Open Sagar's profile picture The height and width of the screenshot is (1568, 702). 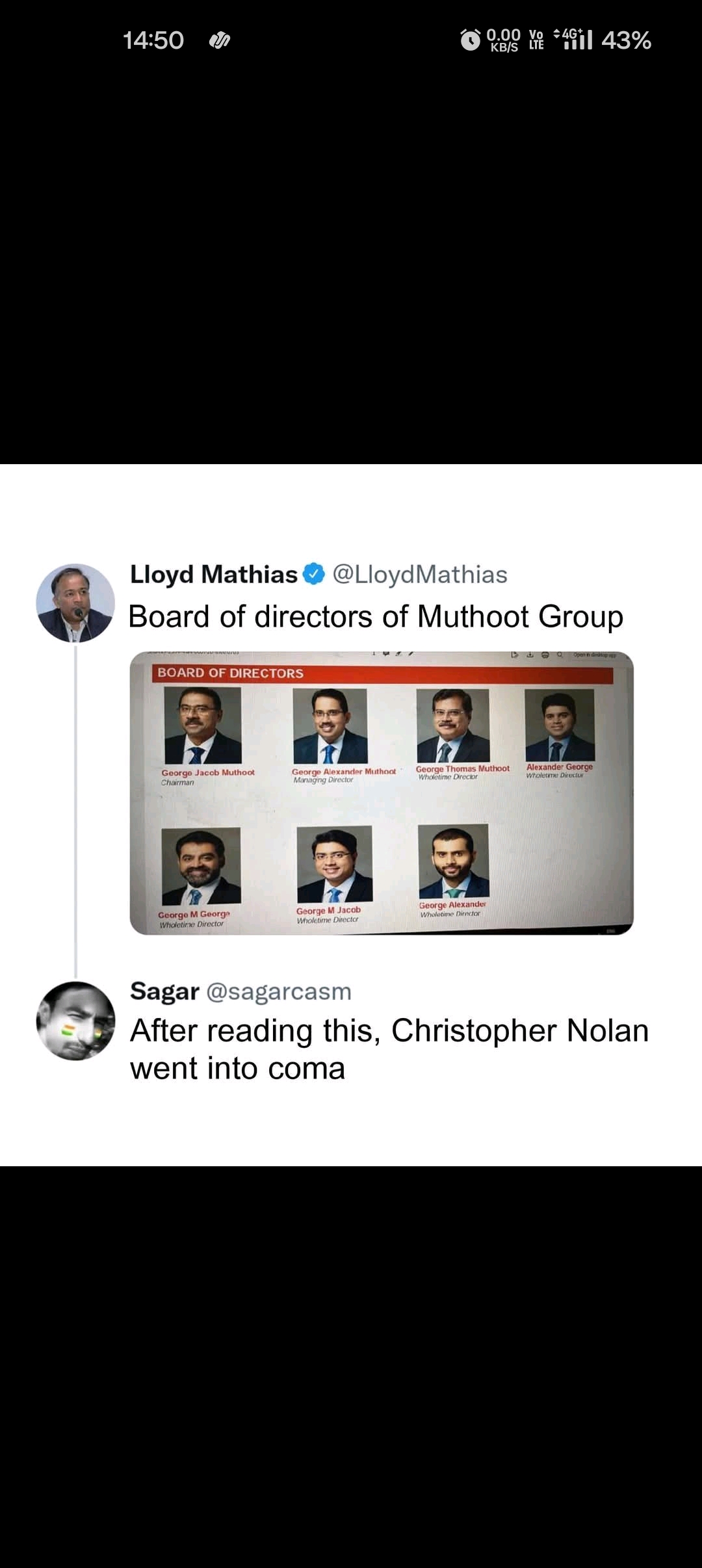point(75,1021)
